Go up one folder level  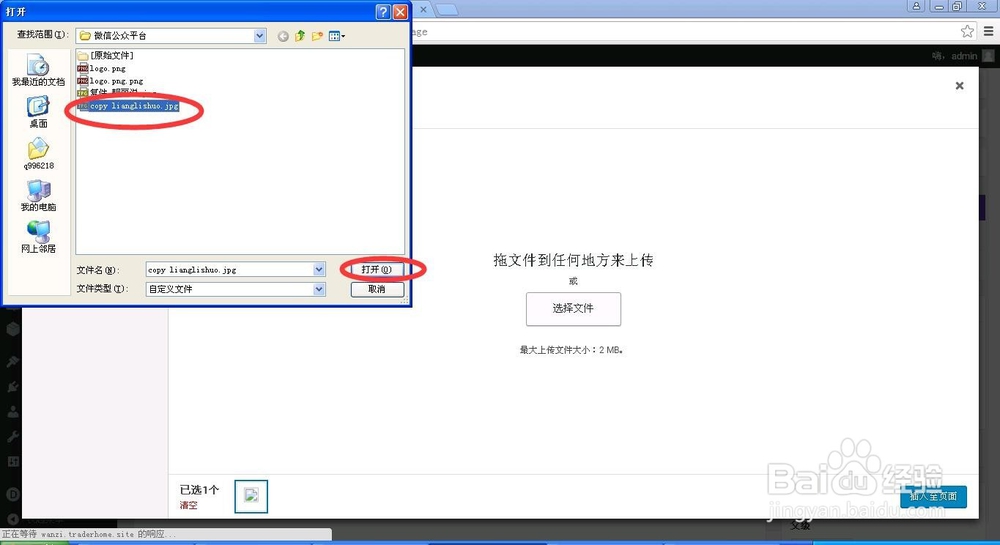pos(300,36)
